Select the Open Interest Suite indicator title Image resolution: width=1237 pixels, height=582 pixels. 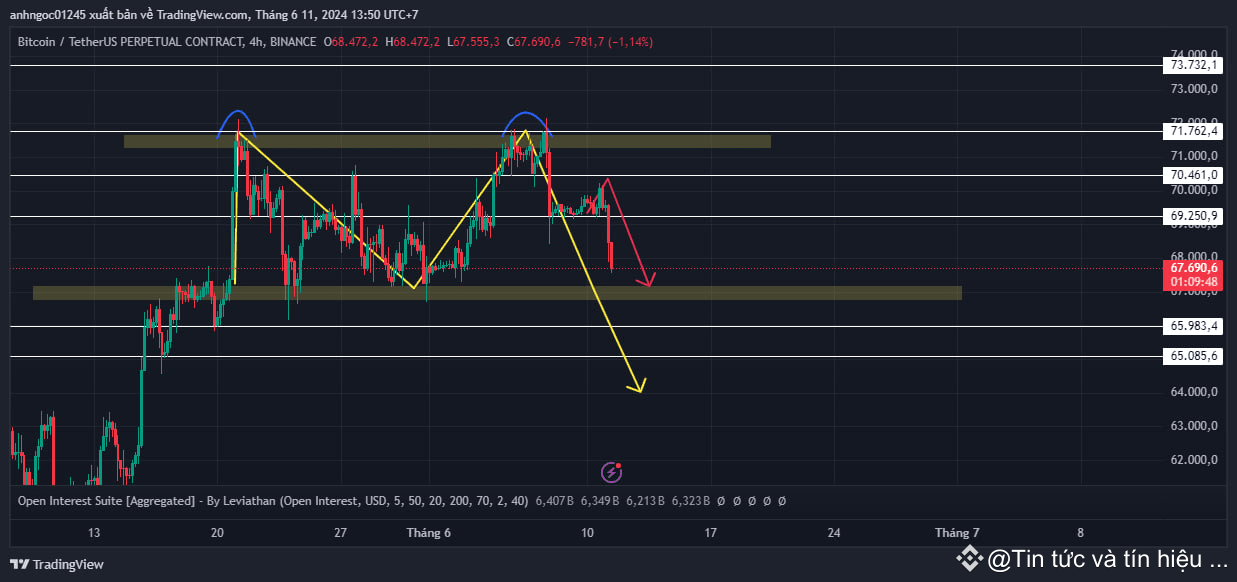tap(106, 500)
